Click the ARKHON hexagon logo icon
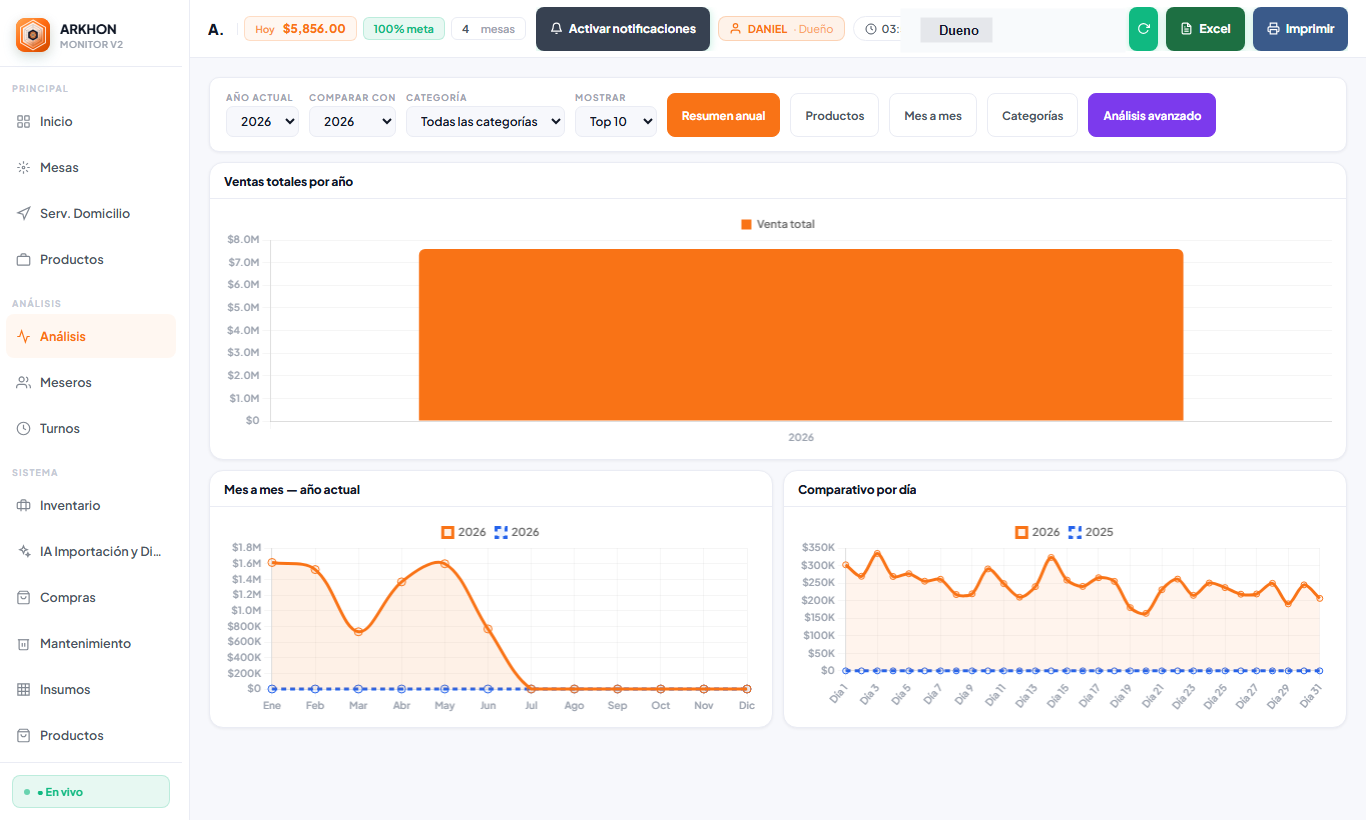Image resolution: width=1366 pixels, height=820 pixels. pos(33,35)
